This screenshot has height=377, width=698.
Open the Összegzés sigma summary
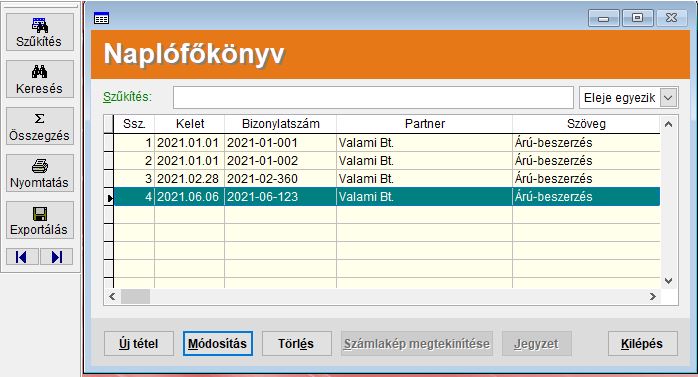pyautogui.click(x=40, y=126)
